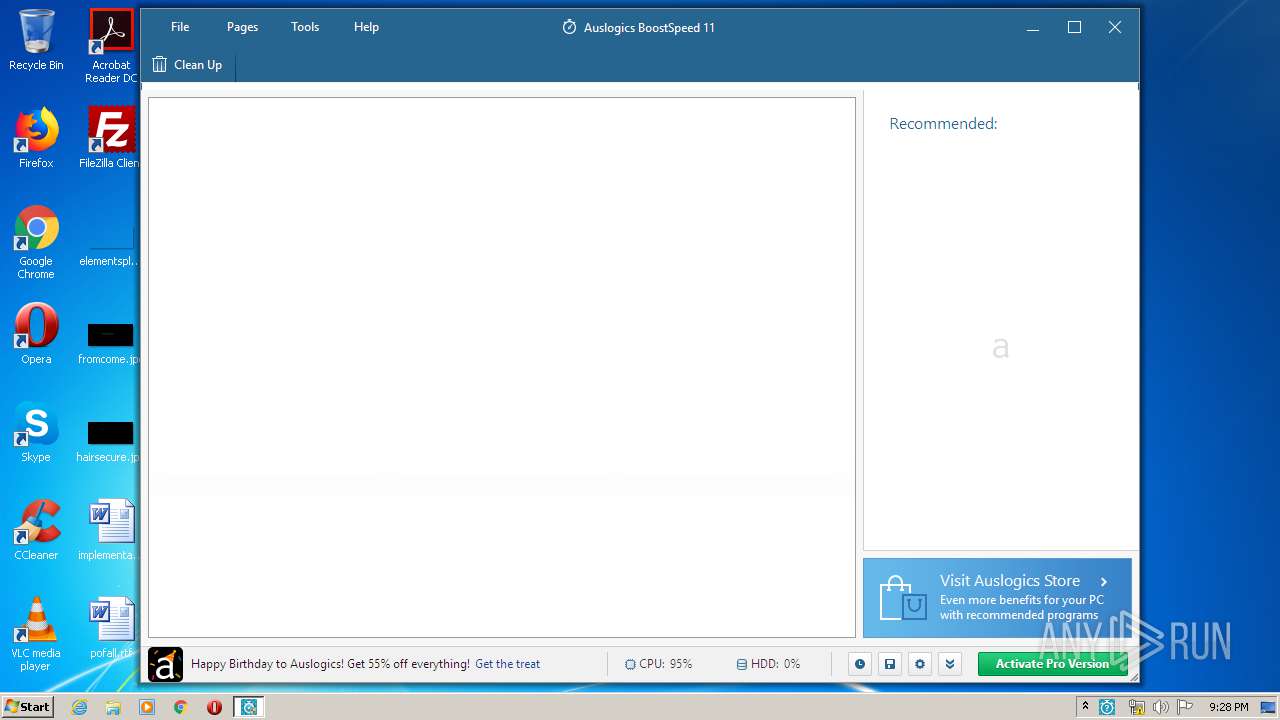Viewport: 1280px width, 720px height.
Task: Select the pofall.rtf document on desktop
Action: (x=110, y=628)
